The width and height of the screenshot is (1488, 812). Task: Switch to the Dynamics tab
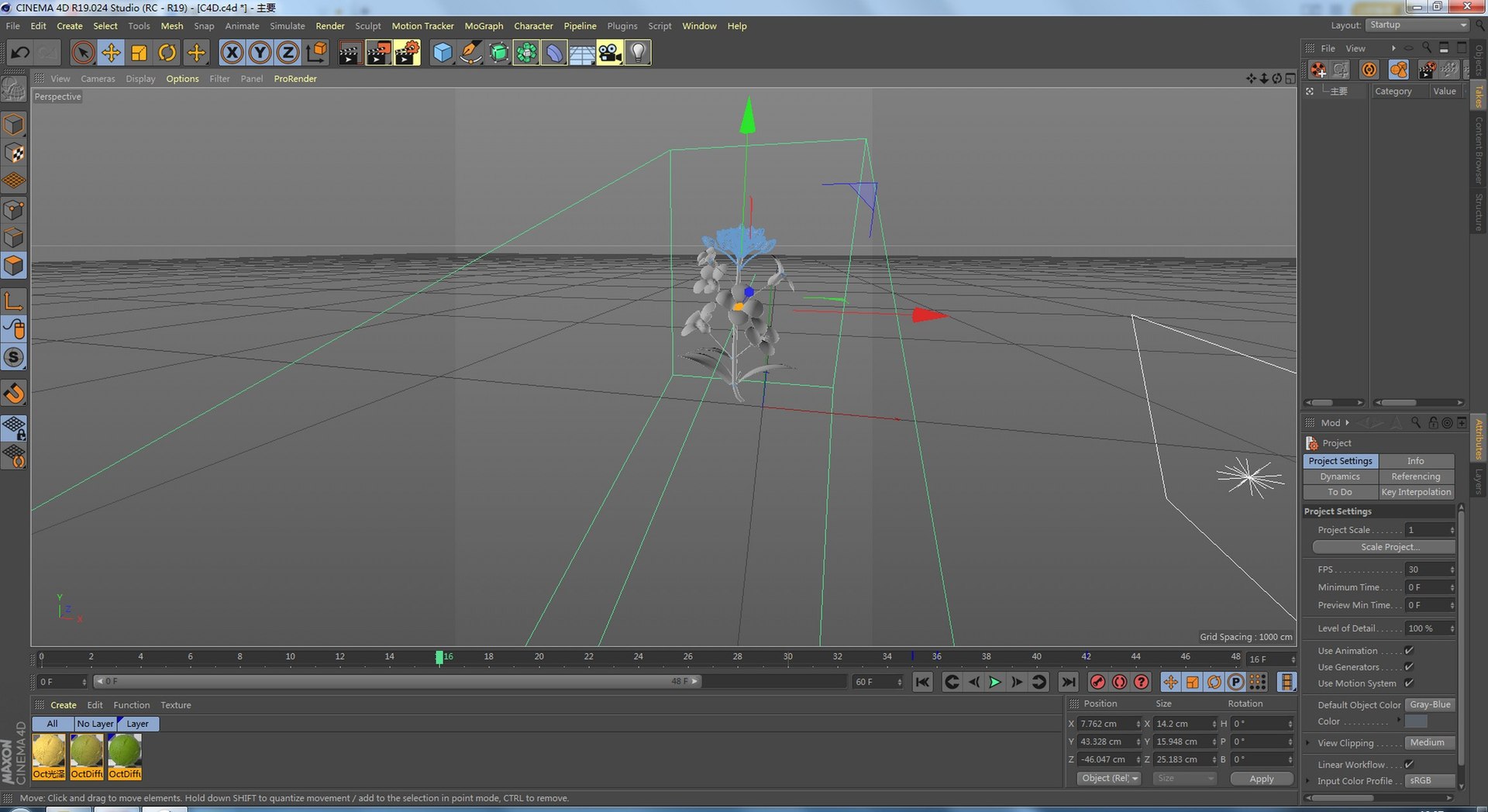click(1340, 477)
